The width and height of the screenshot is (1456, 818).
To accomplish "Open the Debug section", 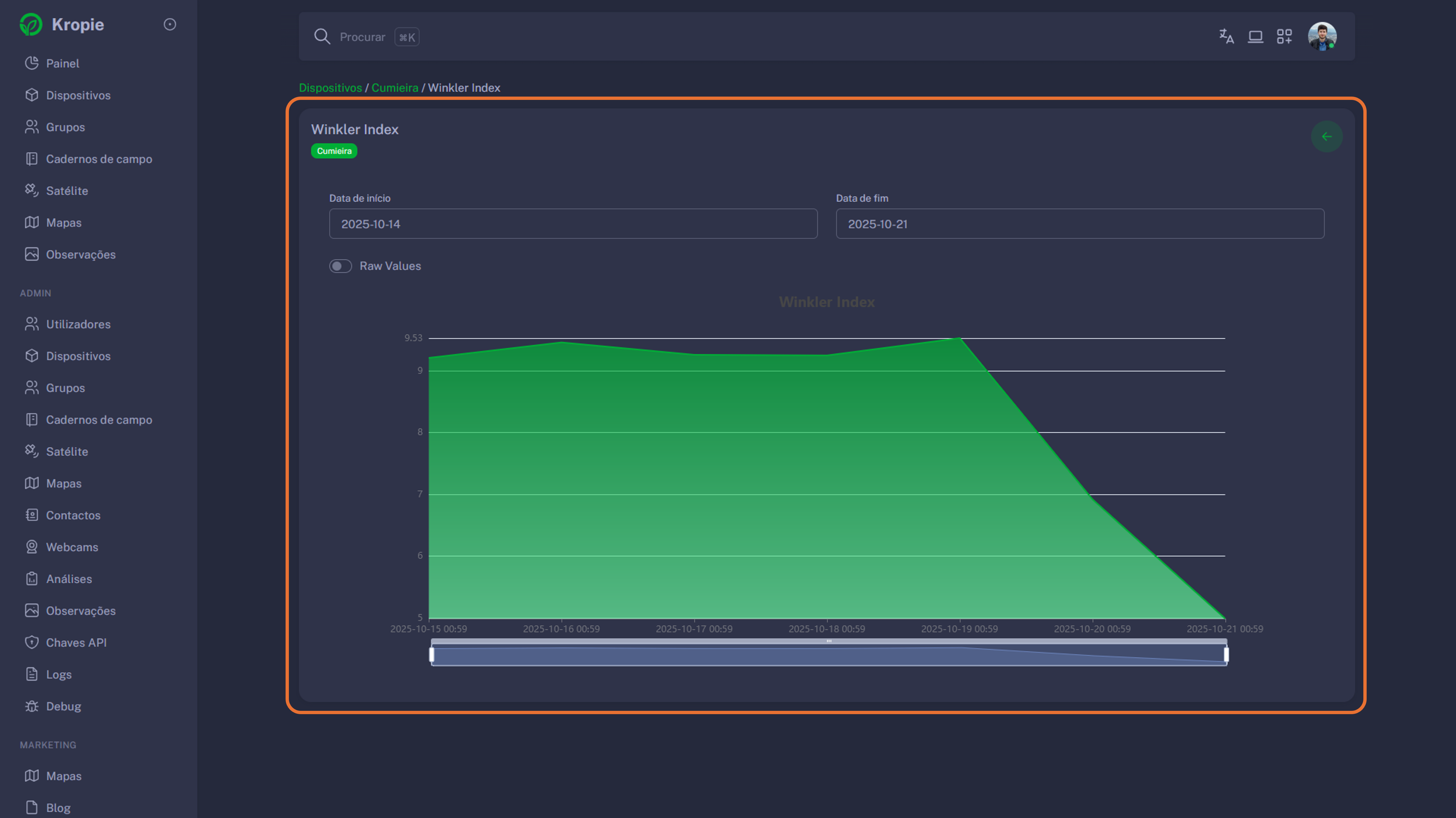I will (x=63, y=706).
